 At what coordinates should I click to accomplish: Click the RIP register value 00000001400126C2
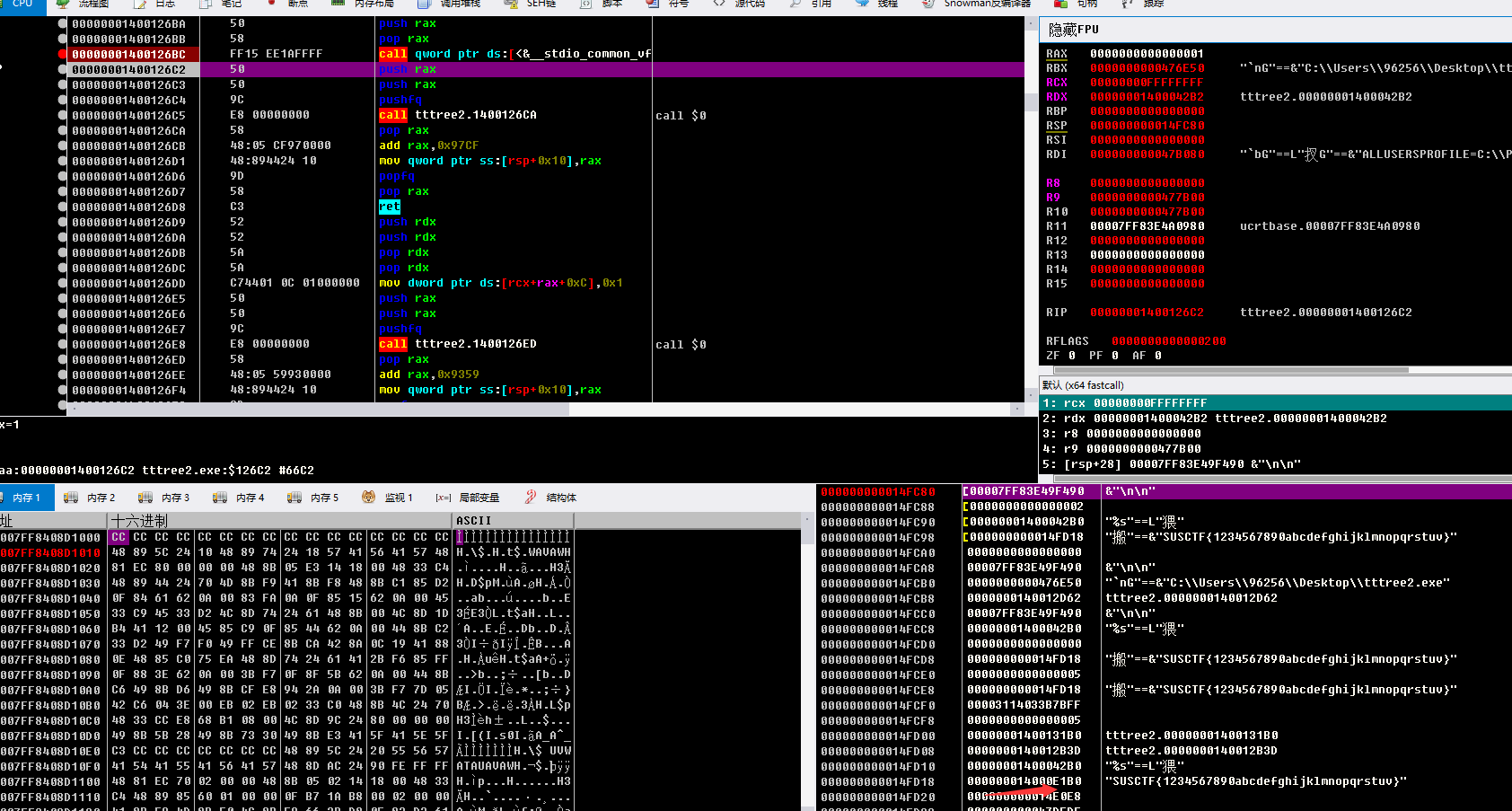[1147, 313]
